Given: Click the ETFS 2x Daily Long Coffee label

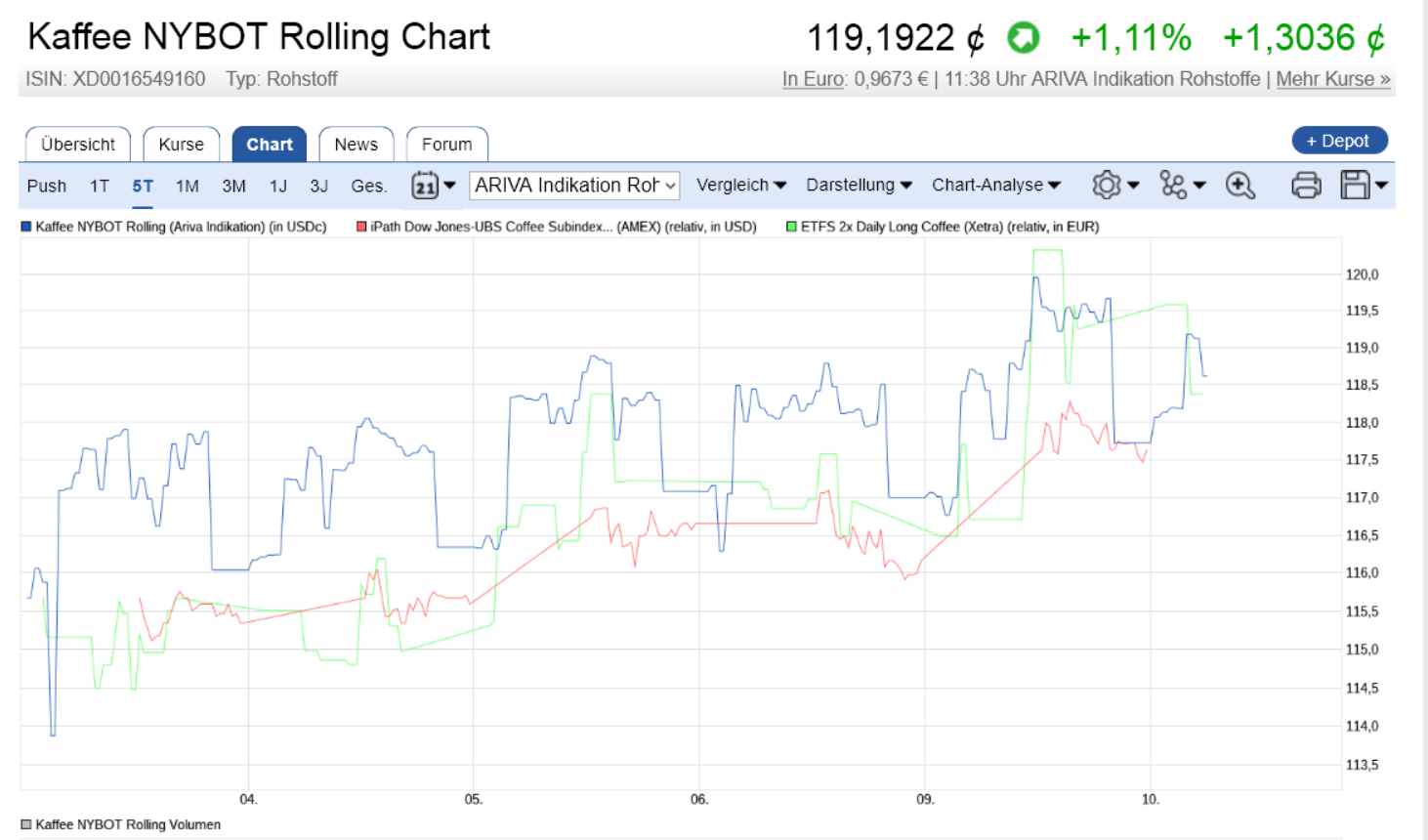Looking at the screenshot, I should click(950, 227).
